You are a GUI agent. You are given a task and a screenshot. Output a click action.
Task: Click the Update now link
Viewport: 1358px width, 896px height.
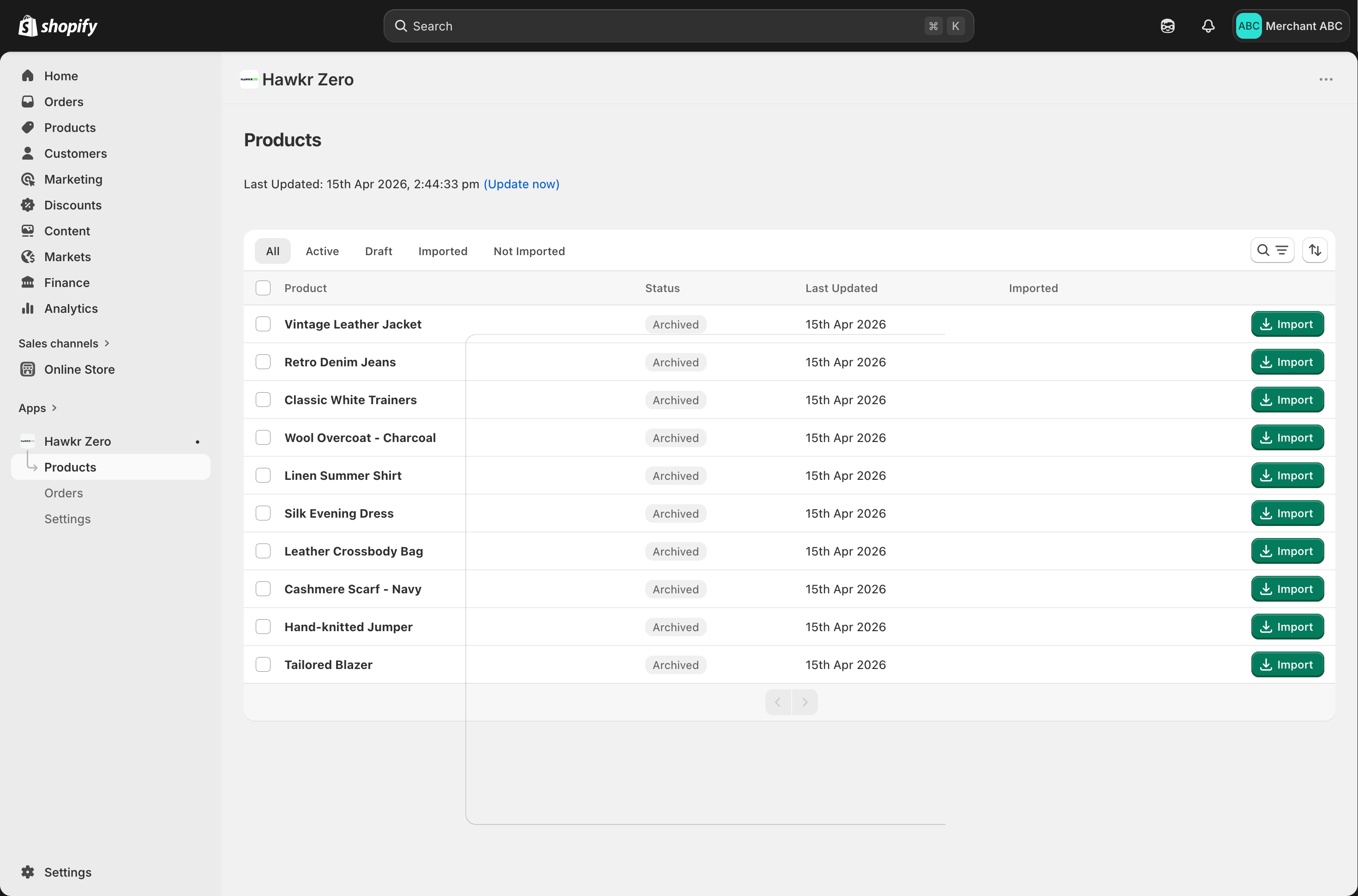click(x=521, y=184)
